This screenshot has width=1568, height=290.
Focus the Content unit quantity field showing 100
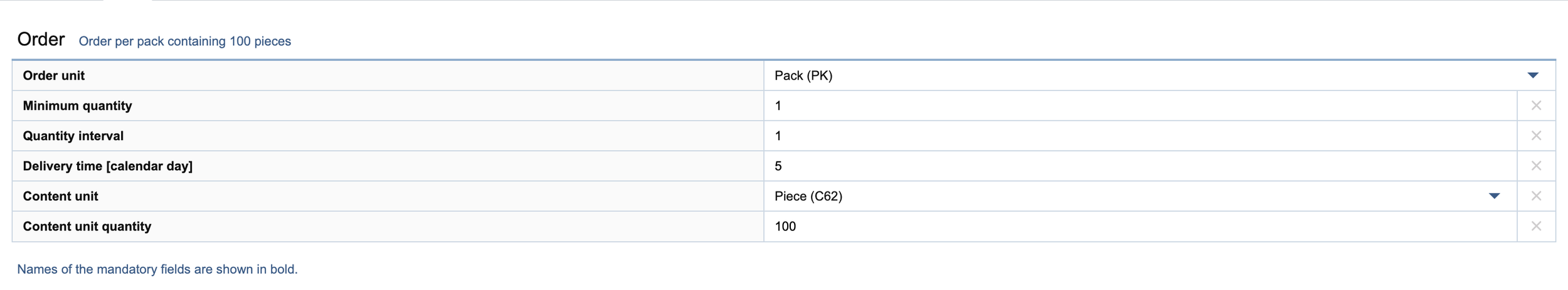click(1140, 226)
